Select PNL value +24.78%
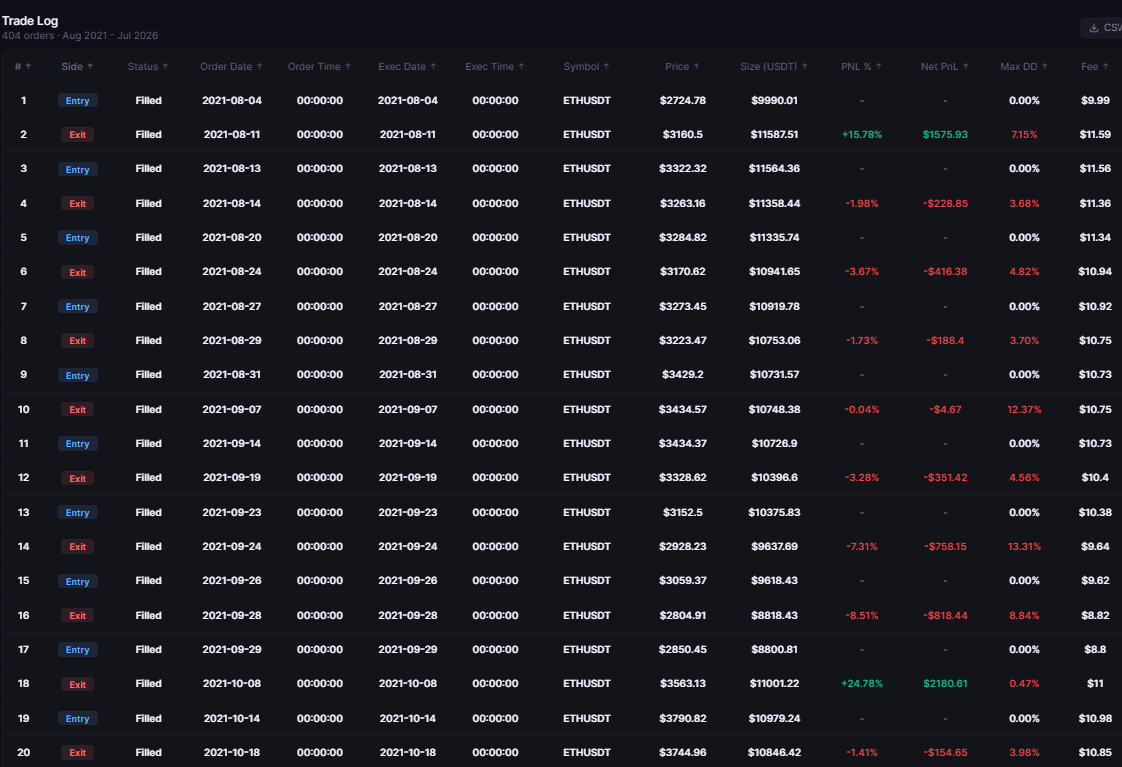This screenshot has width=1122, height=767. pyautogui.click(x=862, y=683)
